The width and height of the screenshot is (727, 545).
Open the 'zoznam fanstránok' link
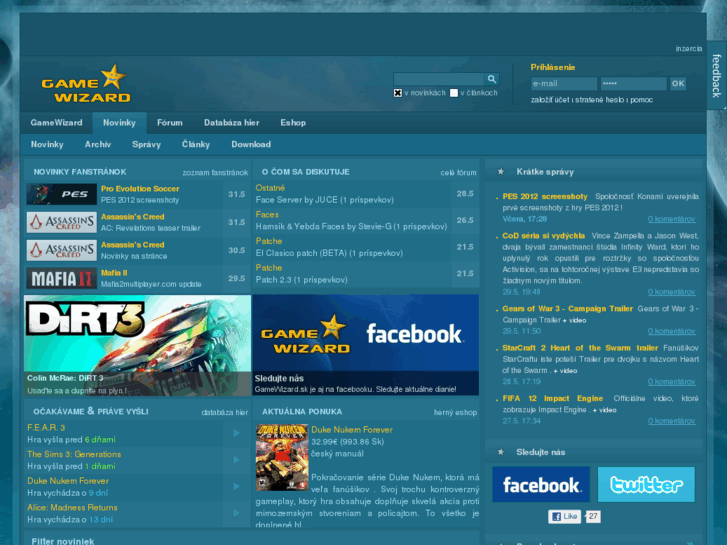(x=215, y=173)
